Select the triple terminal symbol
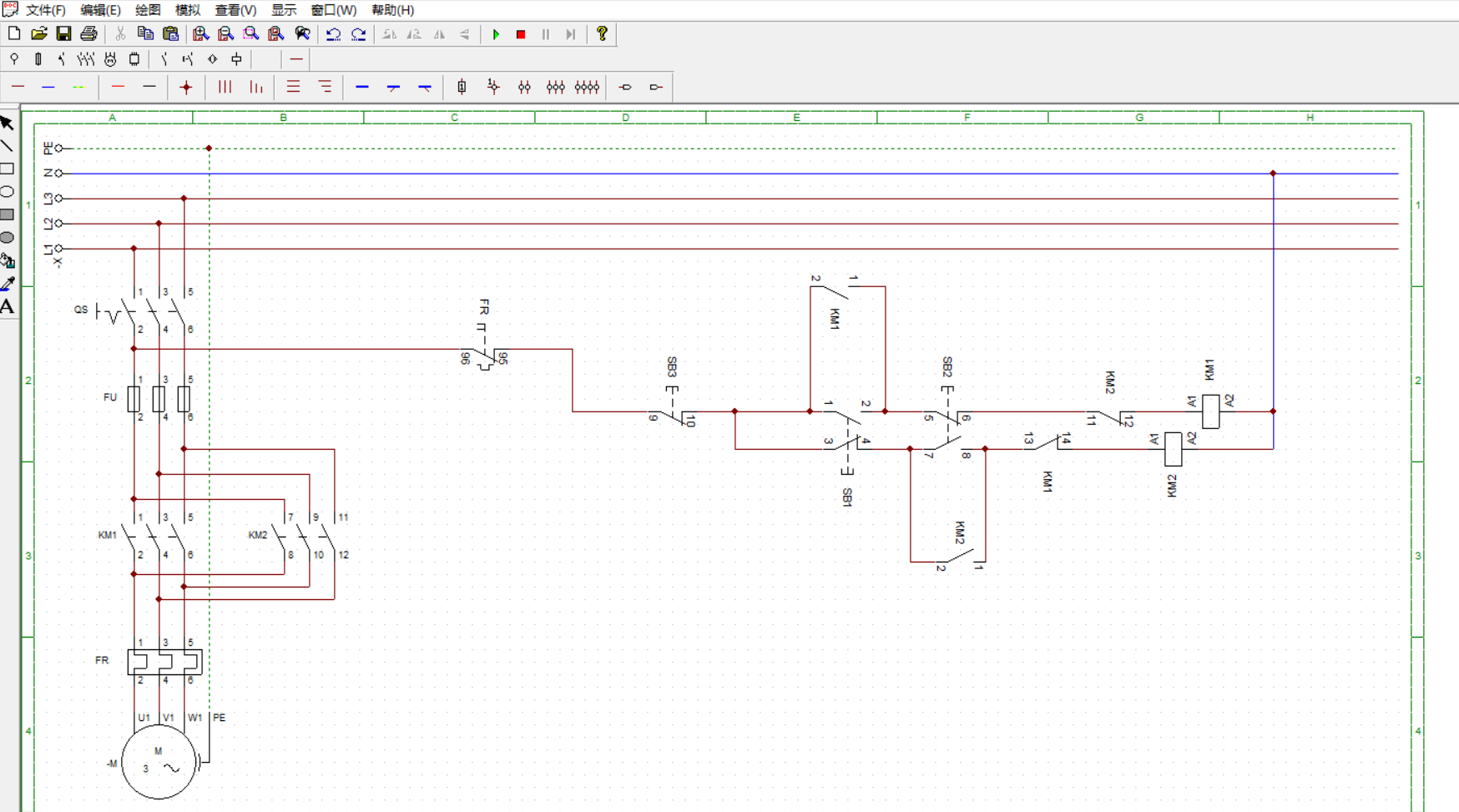Screen dimensions: 1459x812 (x=555, y=87)
